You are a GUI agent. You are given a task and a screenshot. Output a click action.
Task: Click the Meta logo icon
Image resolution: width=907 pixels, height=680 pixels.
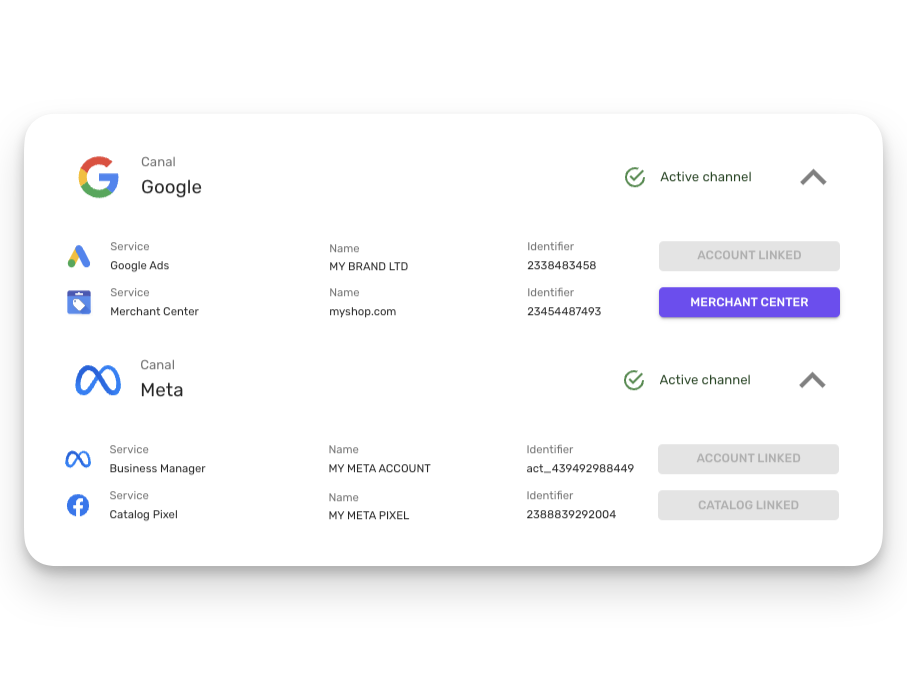pos(98,380)
